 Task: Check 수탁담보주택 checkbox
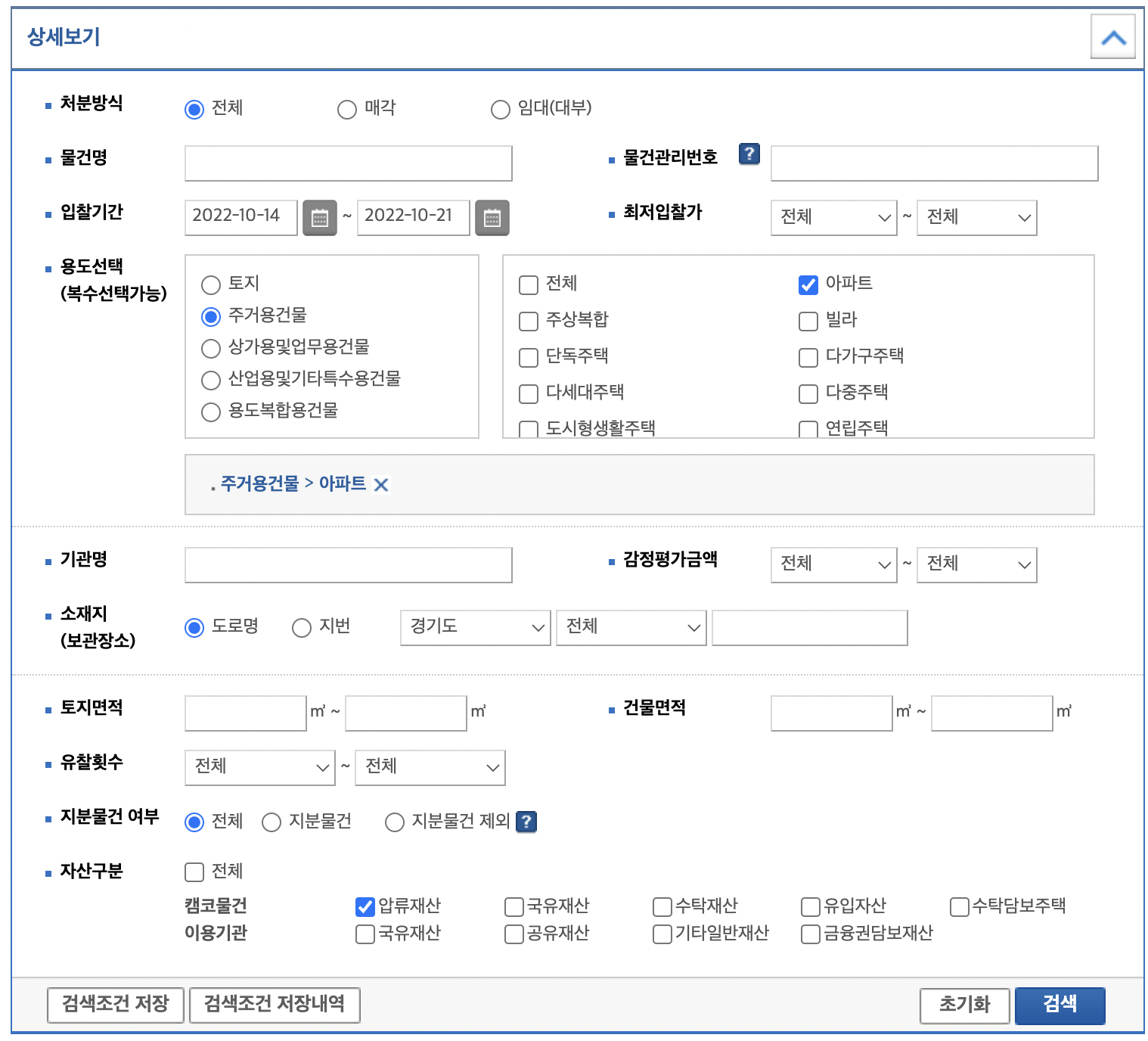point(960,906)
